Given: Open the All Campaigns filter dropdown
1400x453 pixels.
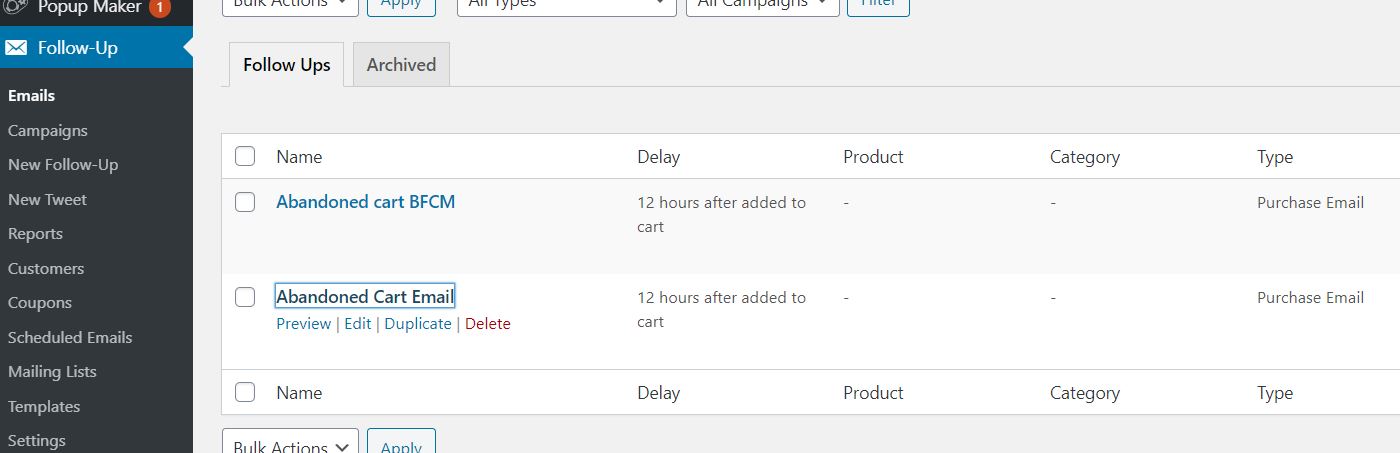Looking at the screenshot, I should 763,4.
